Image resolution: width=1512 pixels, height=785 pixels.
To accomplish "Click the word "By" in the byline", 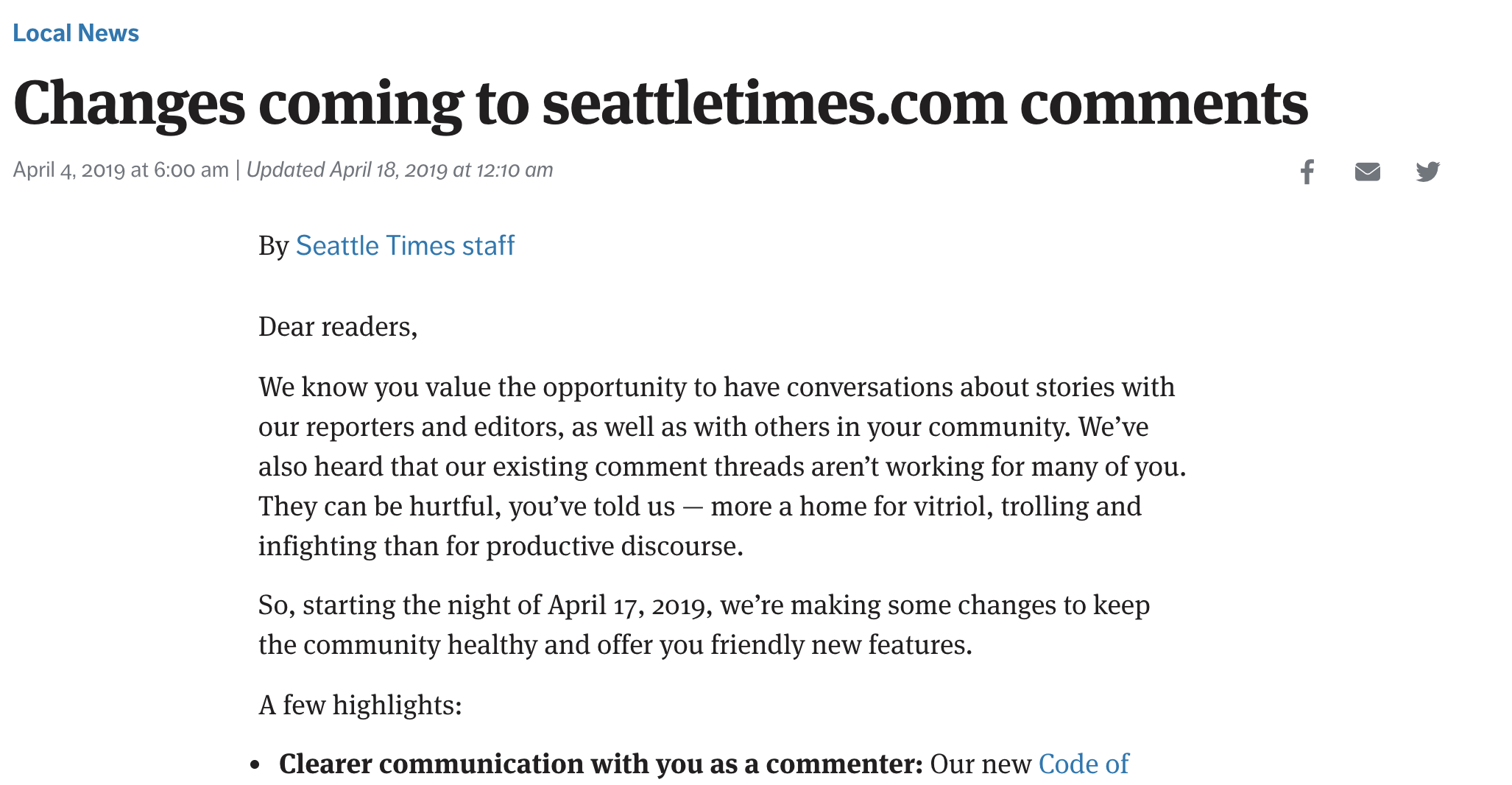I will click(273, 246).
